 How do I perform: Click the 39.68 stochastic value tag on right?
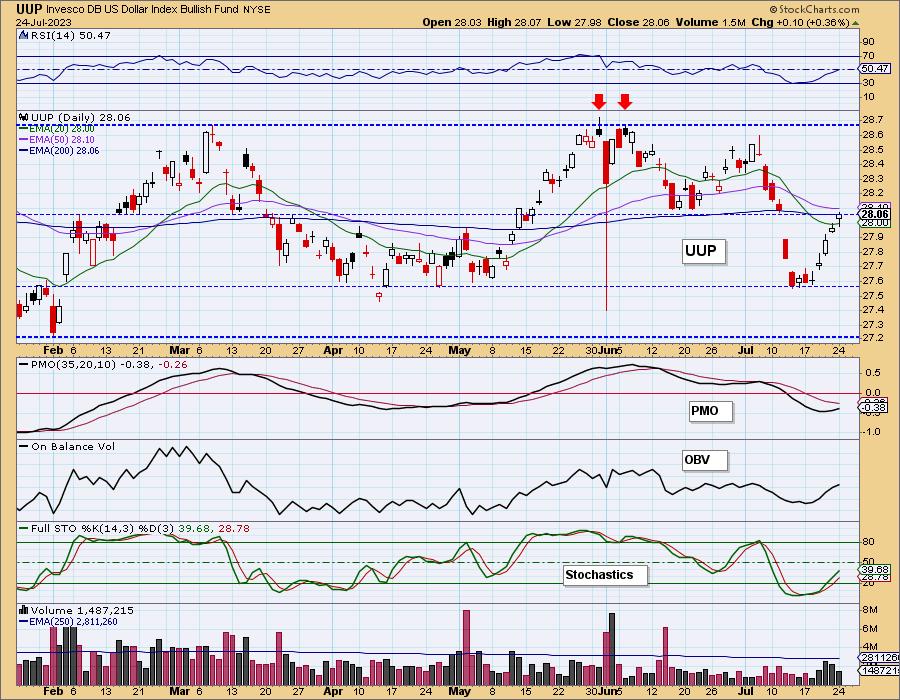click(875, 569)
